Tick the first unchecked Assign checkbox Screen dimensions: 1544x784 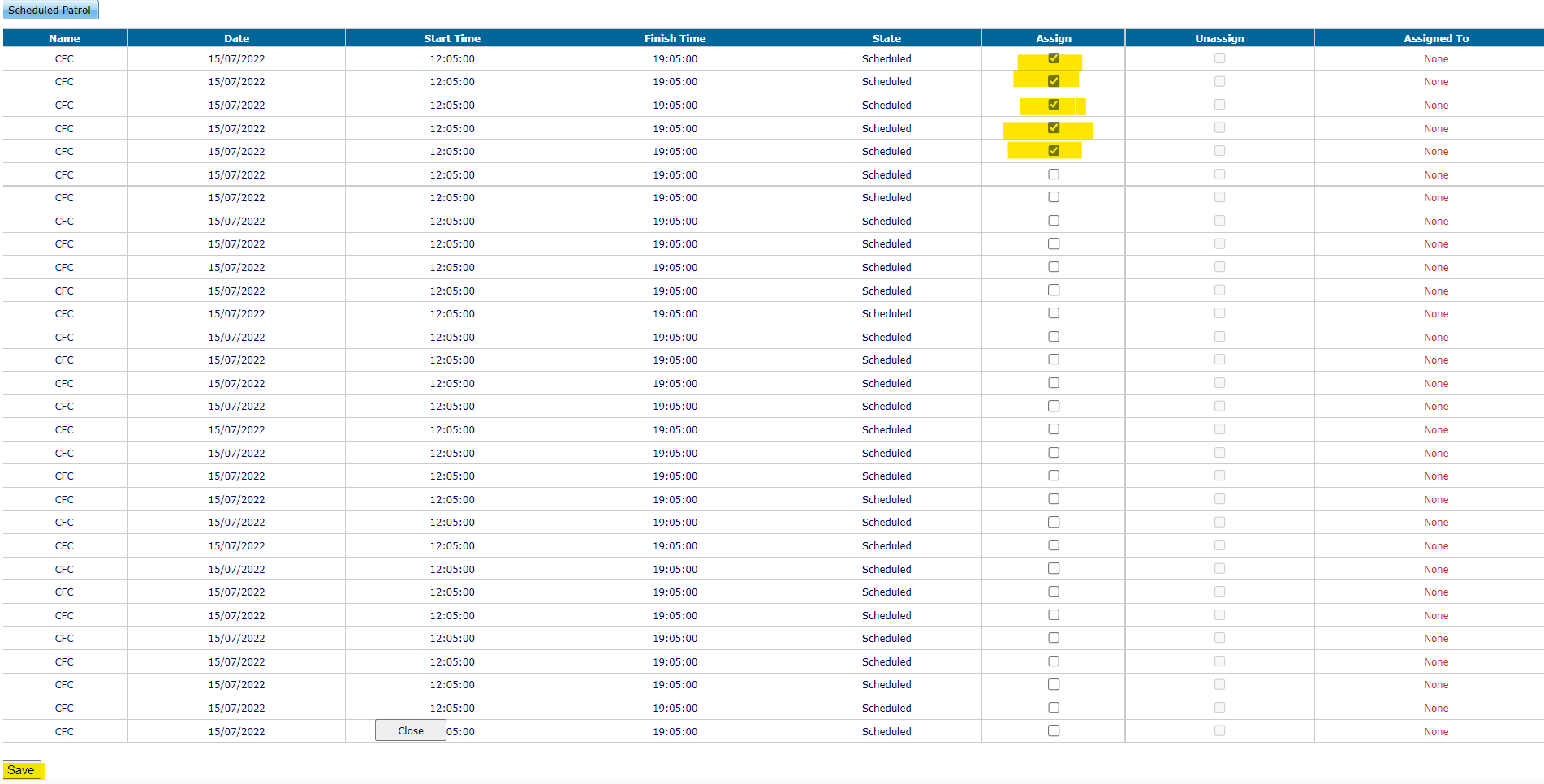[1054, 174]
